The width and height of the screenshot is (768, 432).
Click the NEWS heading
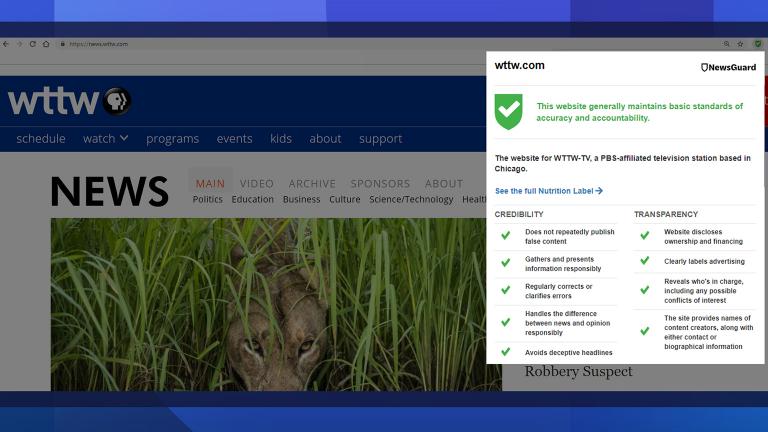[x=110, y=191]
